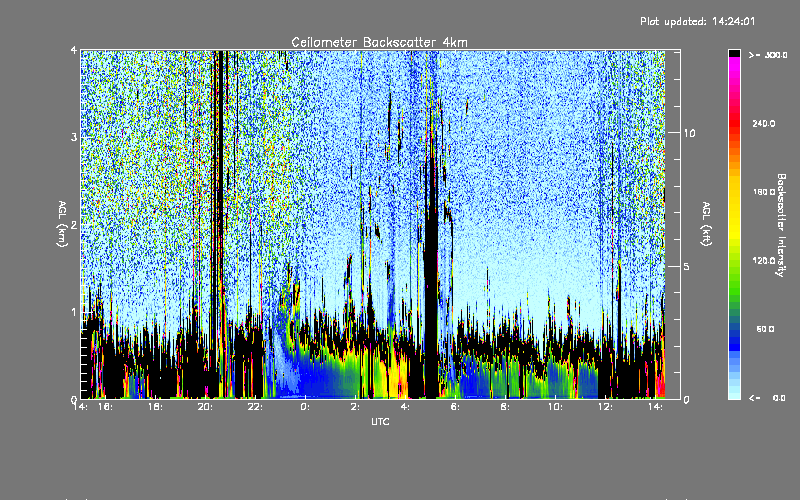The width and height of the screenshot is (800, 500).
Task: Click the '2:' time tick label
Action: 355,407
